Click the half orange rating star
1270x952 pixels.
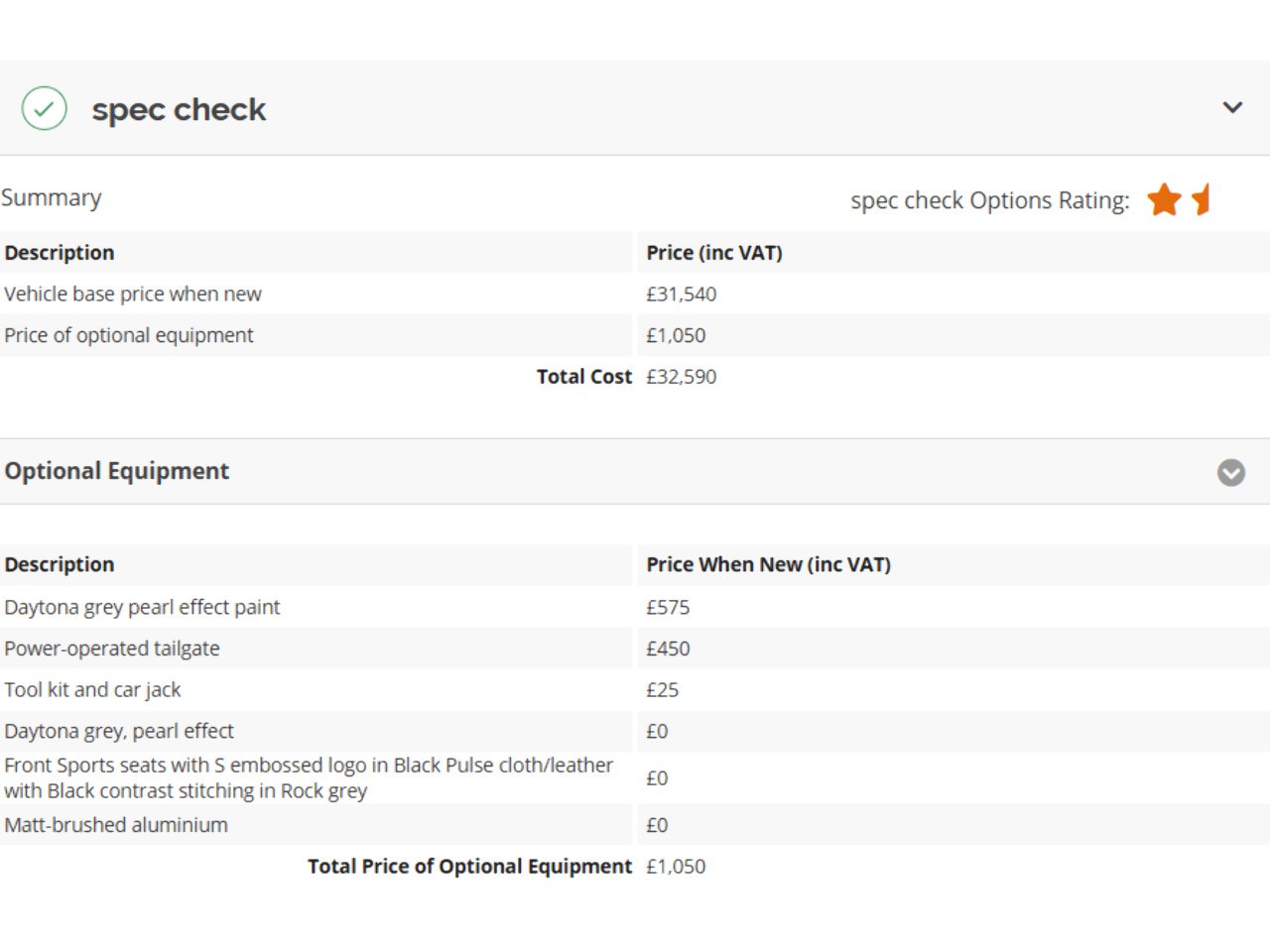pyautogui.click(x=1202, y=199)
